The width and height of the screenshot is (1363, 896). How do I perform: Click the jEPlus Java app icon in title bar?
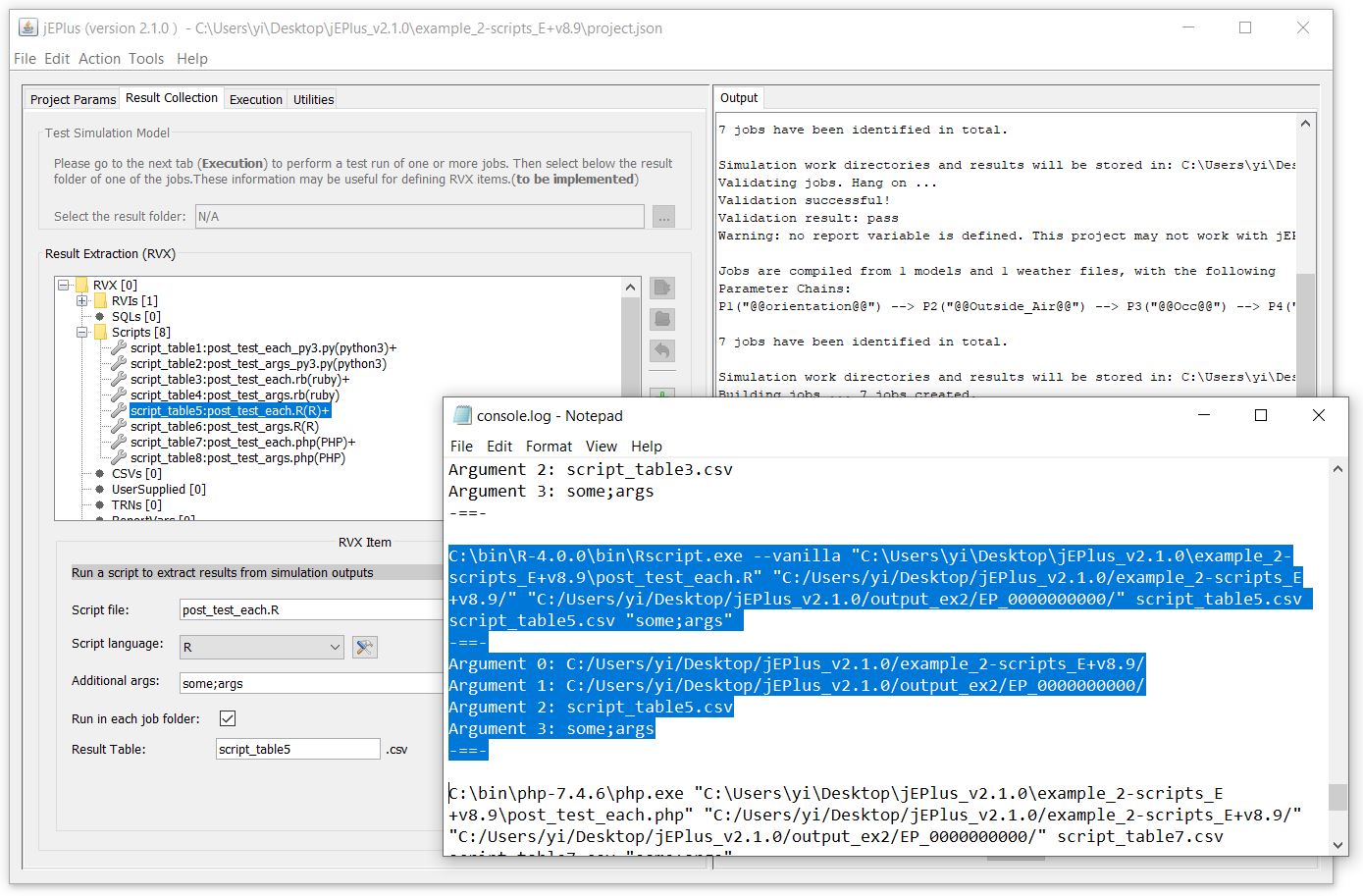tap(27, 27)
